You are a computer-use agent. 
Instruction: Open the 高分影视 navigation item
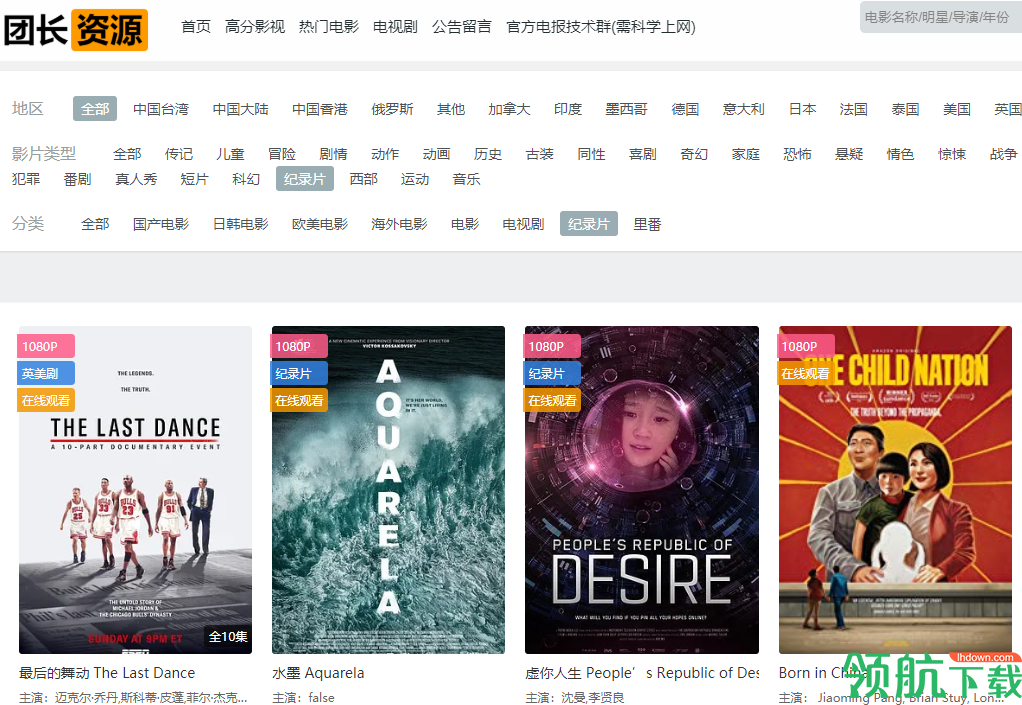tap(255, 27)
